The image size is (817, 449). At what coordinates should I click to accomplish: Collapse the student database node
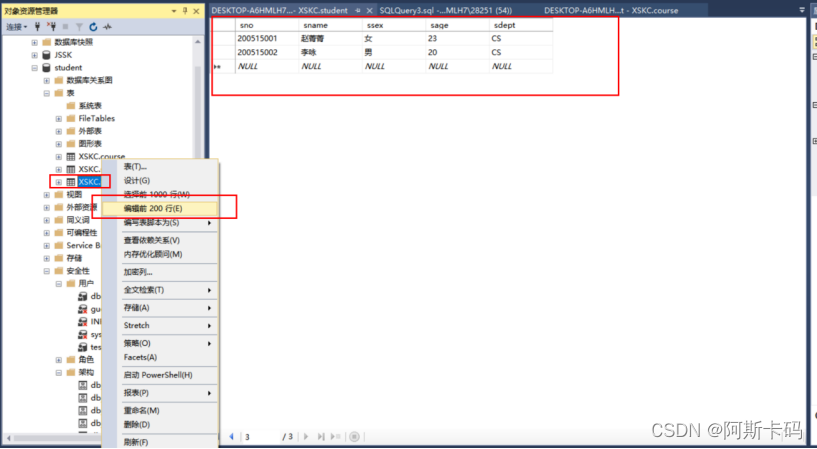[34, 68]
